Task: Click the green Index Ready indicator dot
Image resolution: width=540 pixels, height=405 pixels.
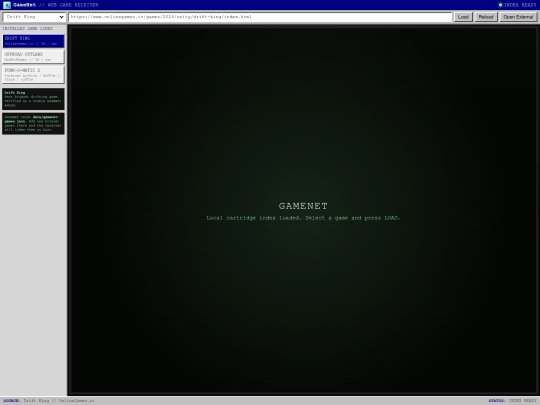Action: (500, 5)
